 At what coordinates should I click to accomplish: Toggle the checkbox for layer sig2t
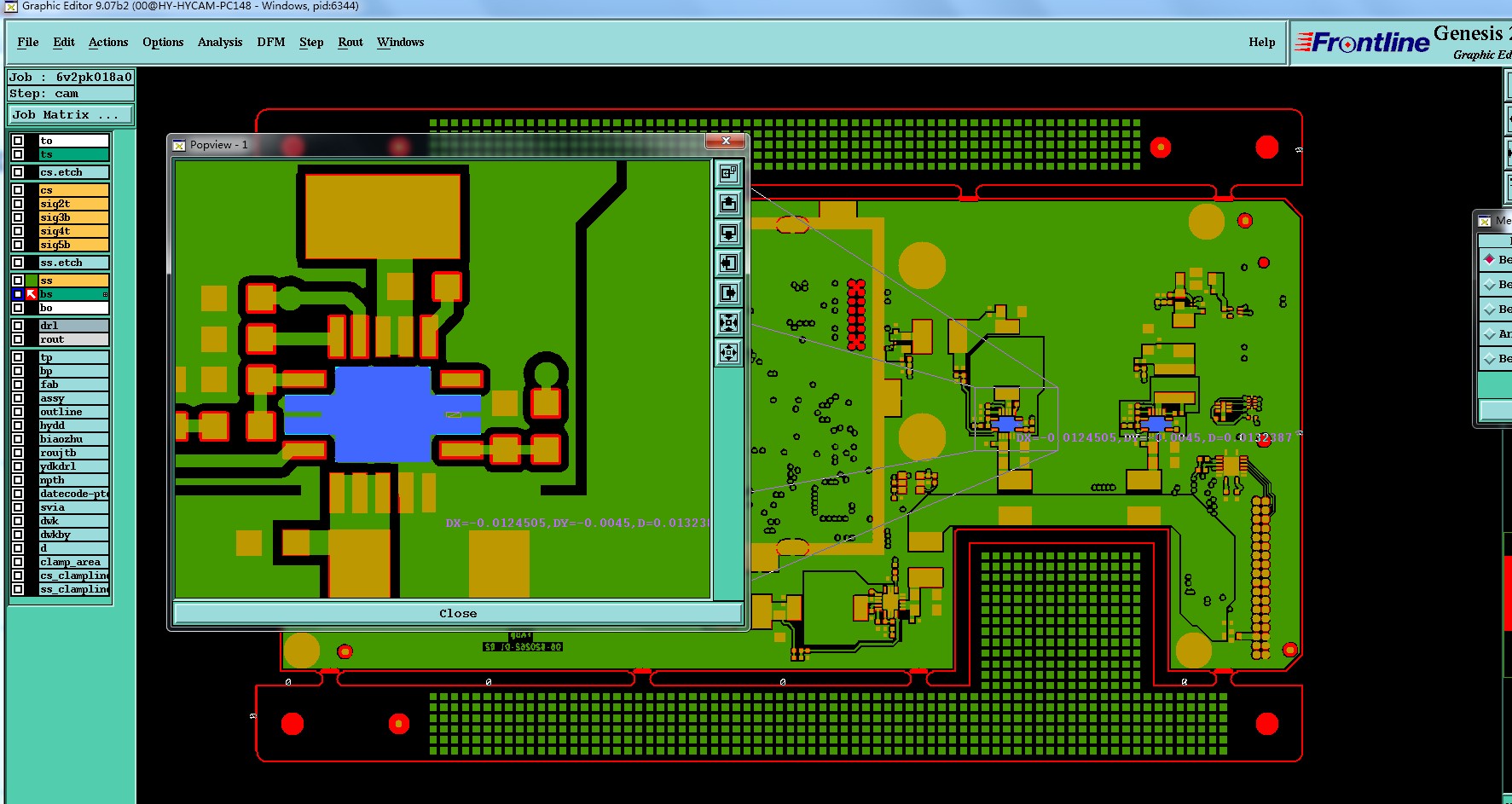click(18, 204)
